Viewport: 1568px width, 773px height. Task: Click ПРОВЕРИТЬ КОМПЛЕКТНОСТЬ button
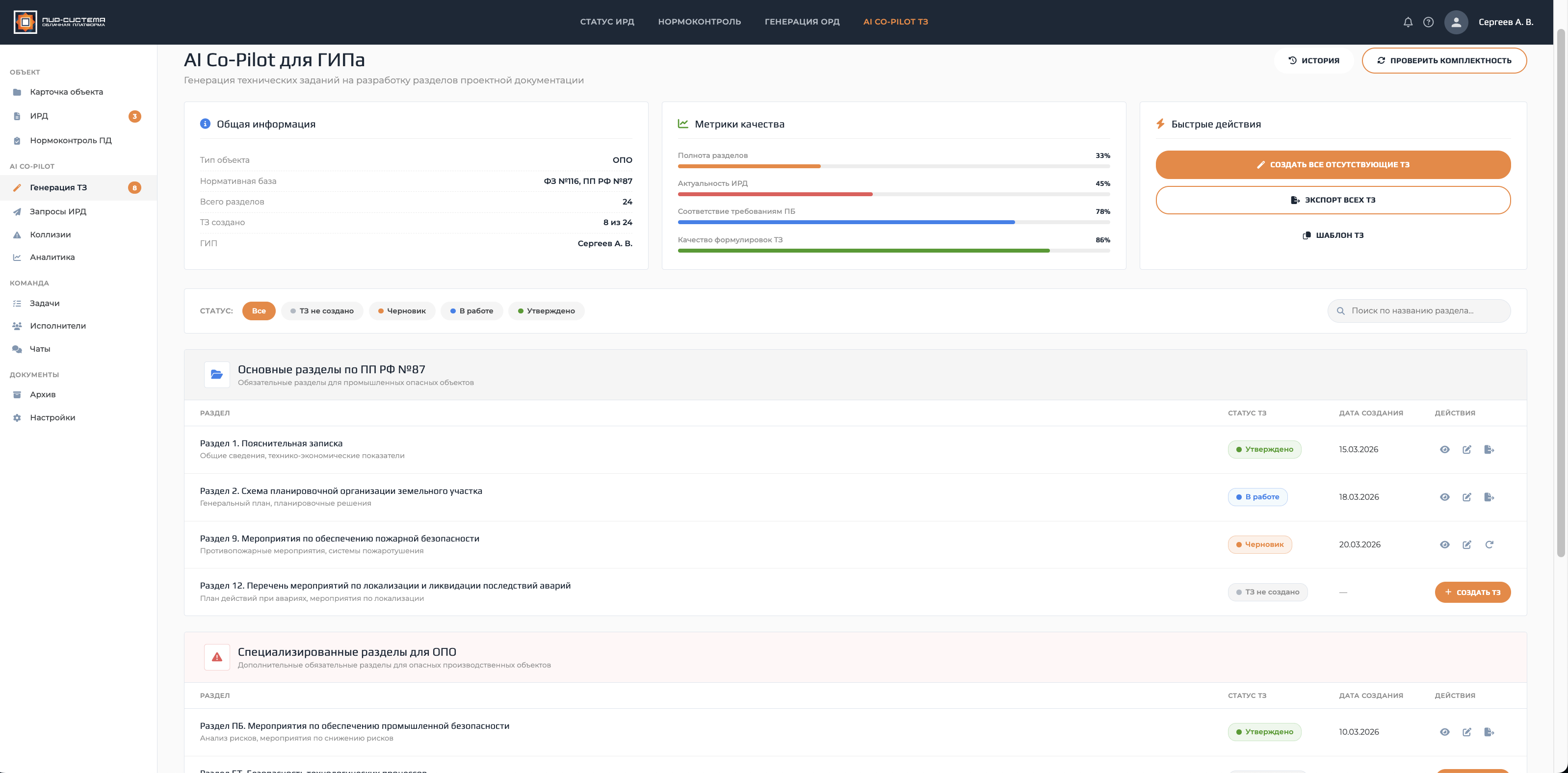pyautogui.click(x=1444, y=60)
